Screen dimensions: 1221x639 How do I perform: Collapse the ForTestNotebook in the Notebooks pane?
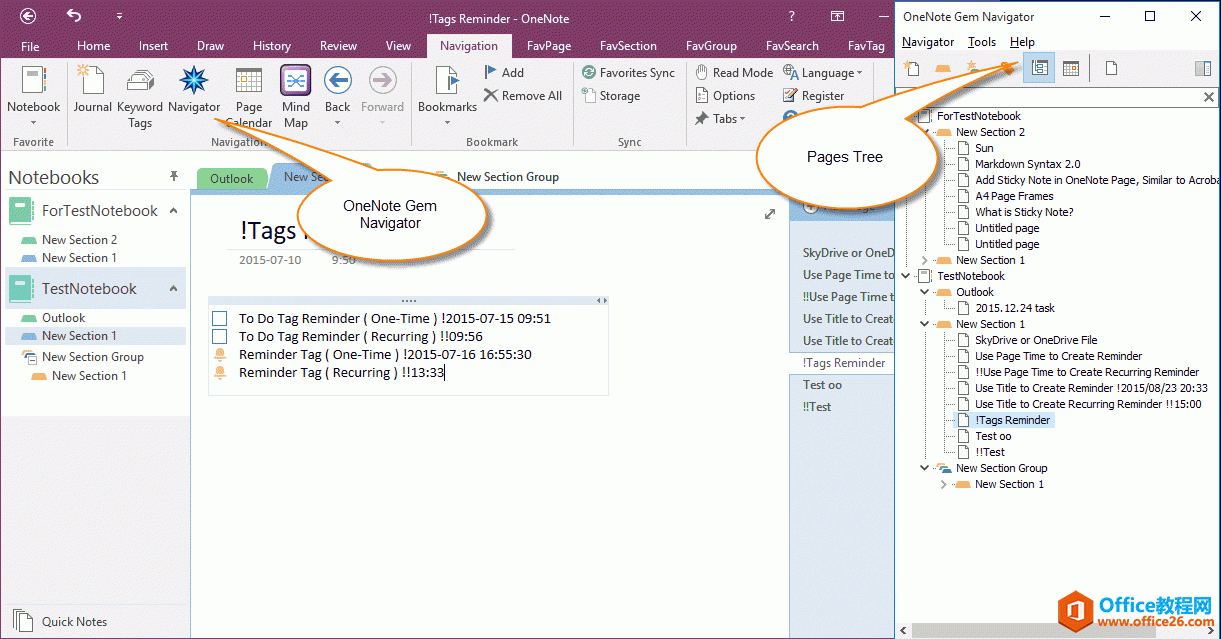[x=172, y=211]
